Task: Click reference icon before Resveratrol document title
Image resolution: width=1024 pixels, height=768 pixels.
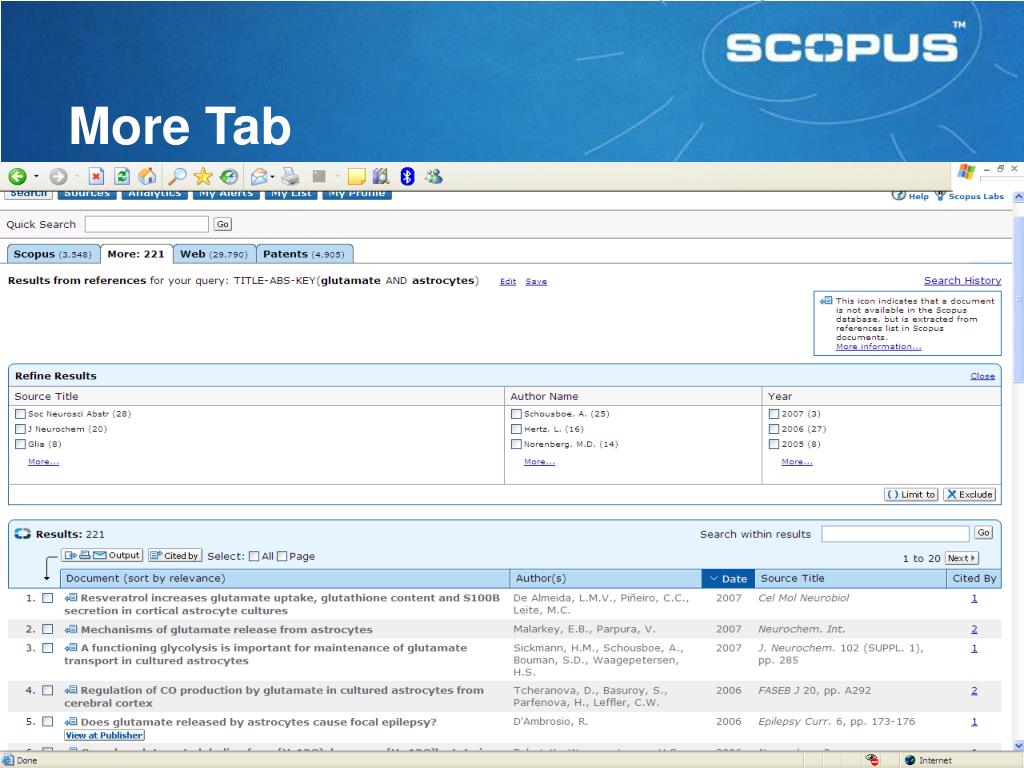Action: pos(71,598)
